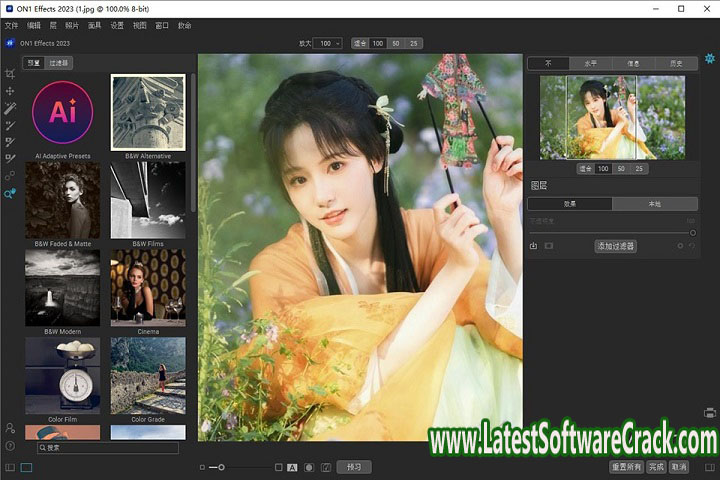
Task: Toggle right panel visibility icon at bottom right
Action: coord(710,468)
